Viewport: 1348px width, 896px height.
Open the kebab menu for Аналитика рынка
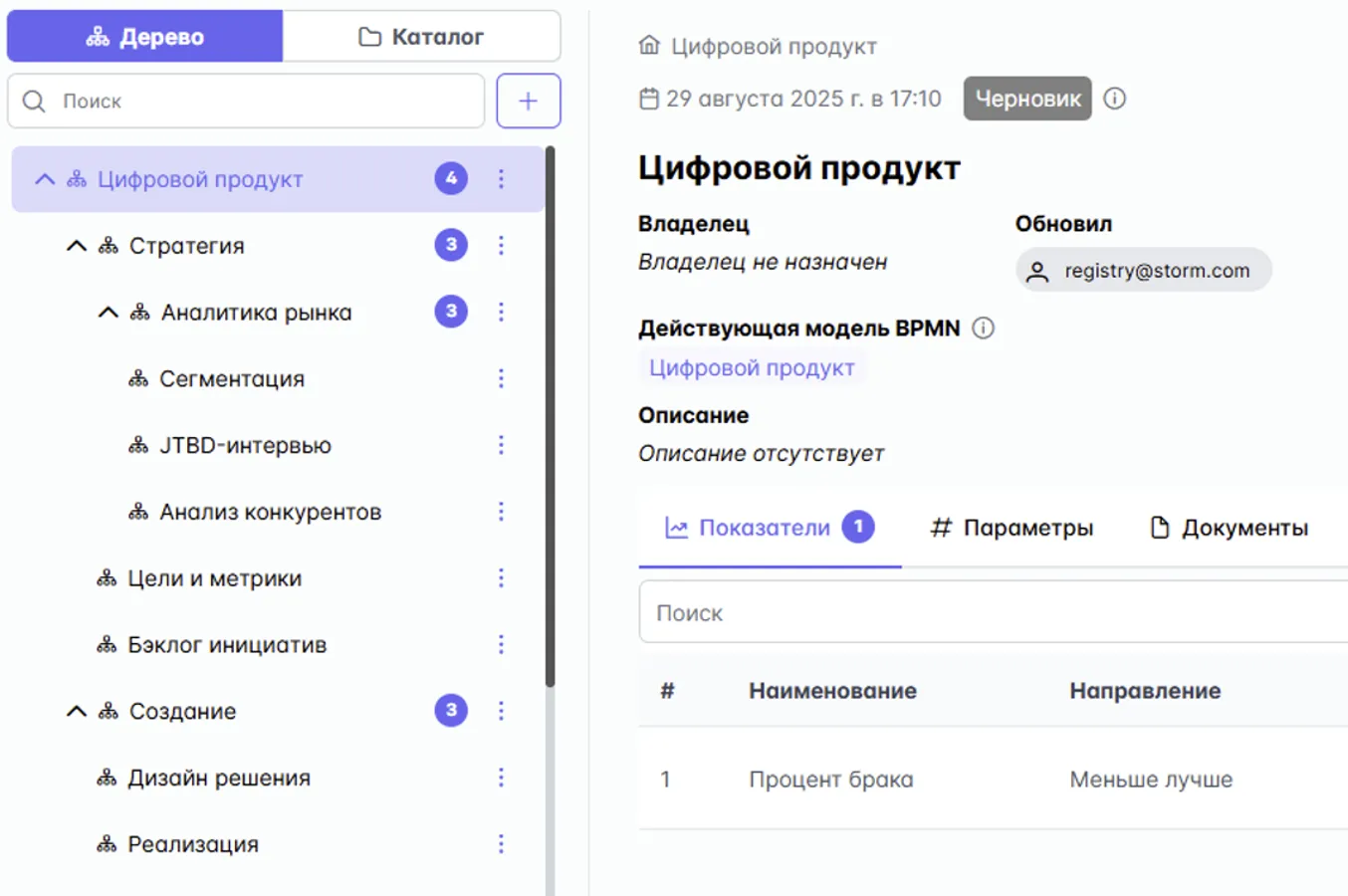click(501, 312)
